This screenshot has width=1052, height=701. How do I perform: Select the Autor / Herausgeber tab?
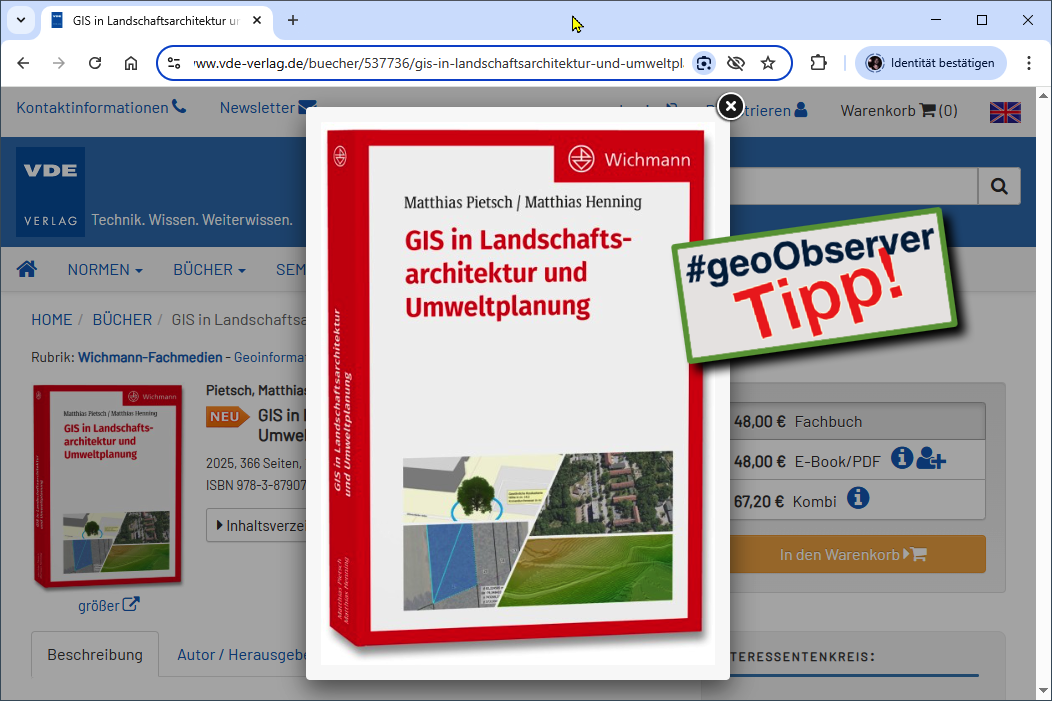pos(242,655)
